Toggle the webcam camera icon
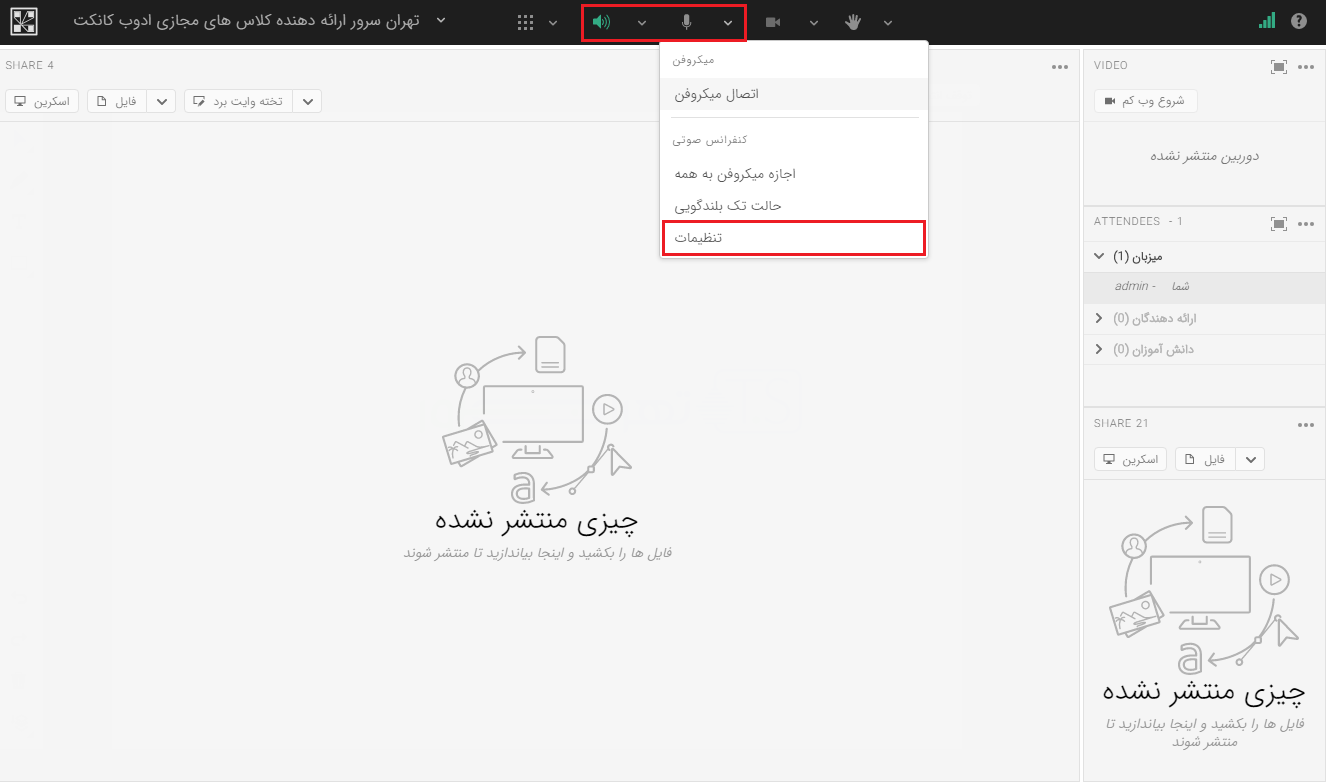The image size is (1326, 784). [x=773, y=22]
